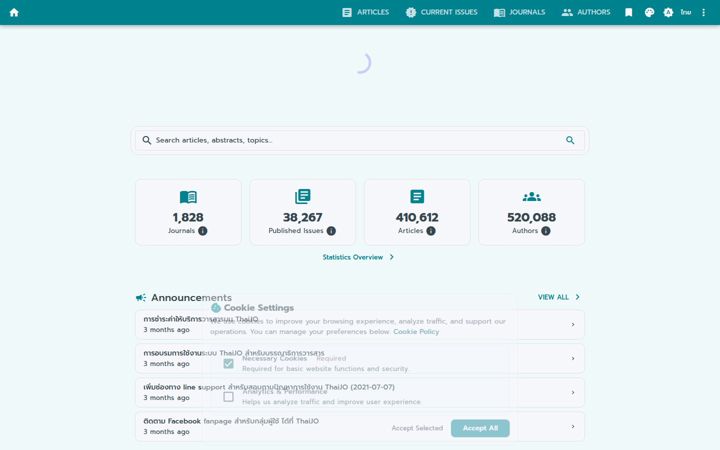The height and width of the screenshot is (450, 720).
Task: Expand the first announcement row chevron
Action: pos(573,325)
